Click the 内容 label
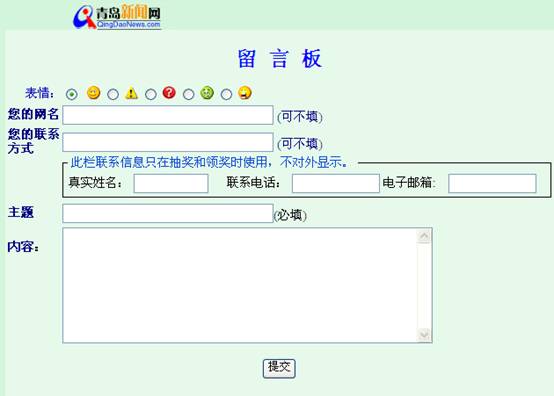The height and width of the screenshot is (396, 554). pos(23,247)
